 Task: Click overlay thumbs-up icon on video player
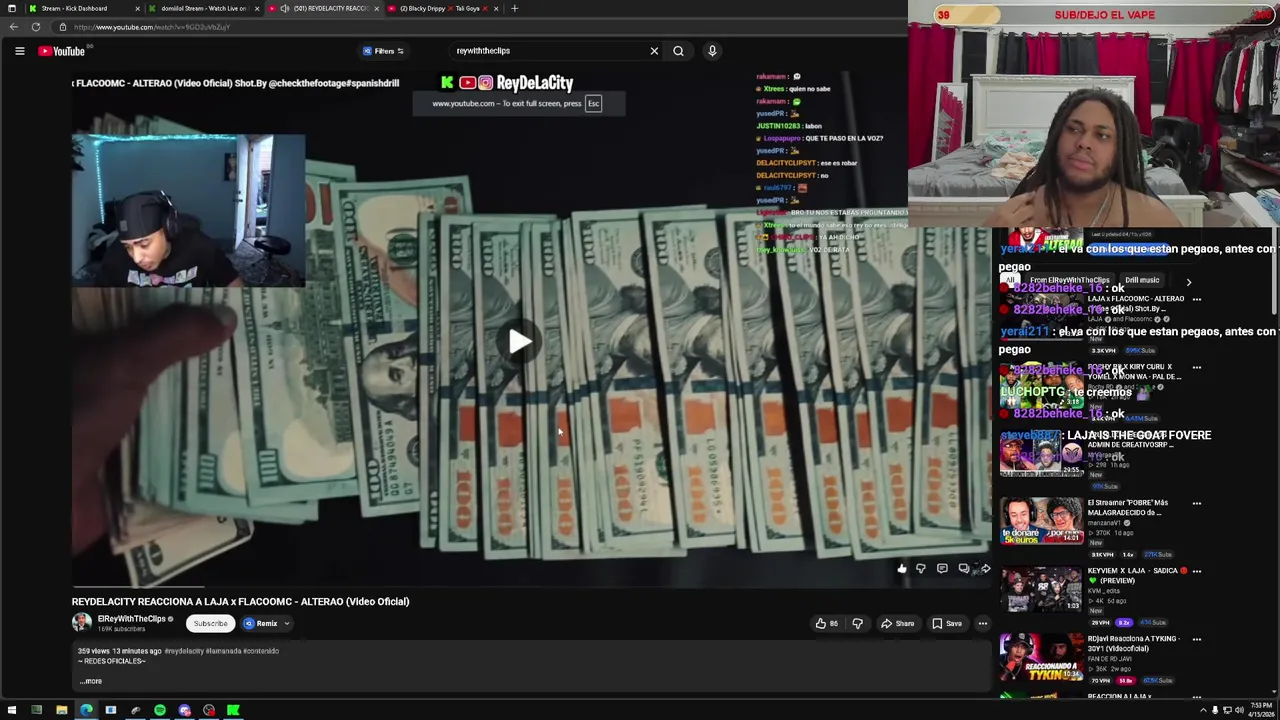pos(901,569)
